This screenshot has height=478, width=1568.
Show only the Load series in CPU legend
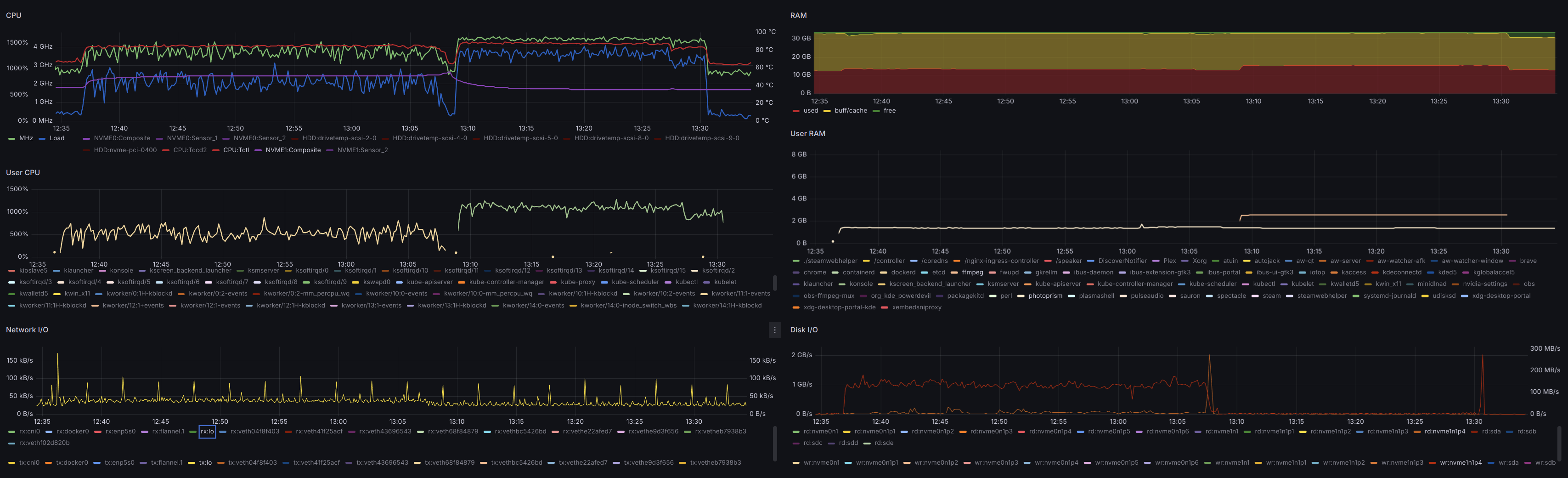pos(56,138)
